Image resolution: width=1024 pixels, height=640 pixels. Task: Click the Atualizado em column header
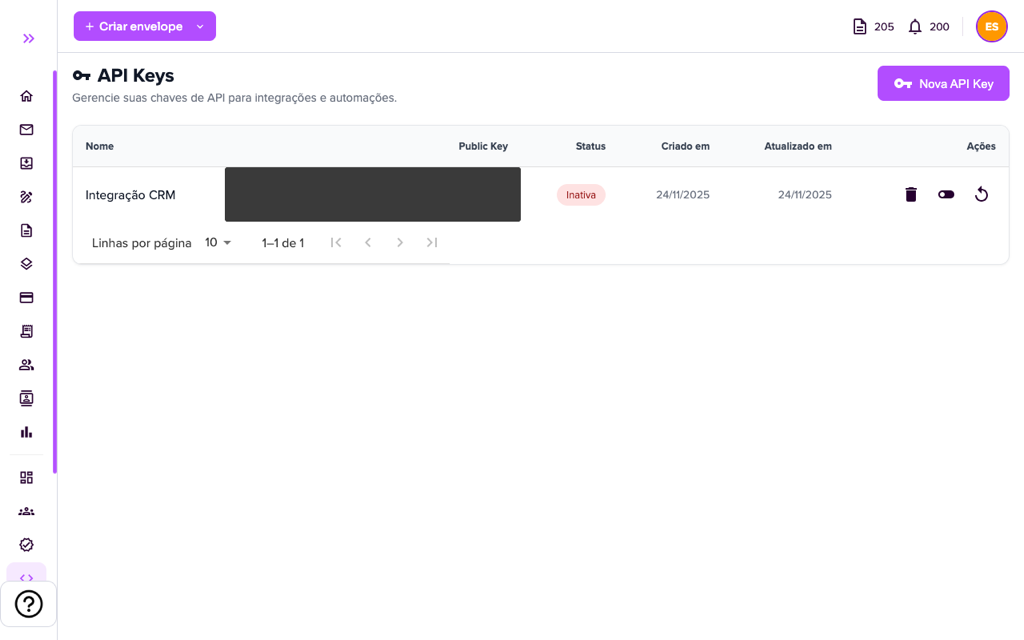798,146
